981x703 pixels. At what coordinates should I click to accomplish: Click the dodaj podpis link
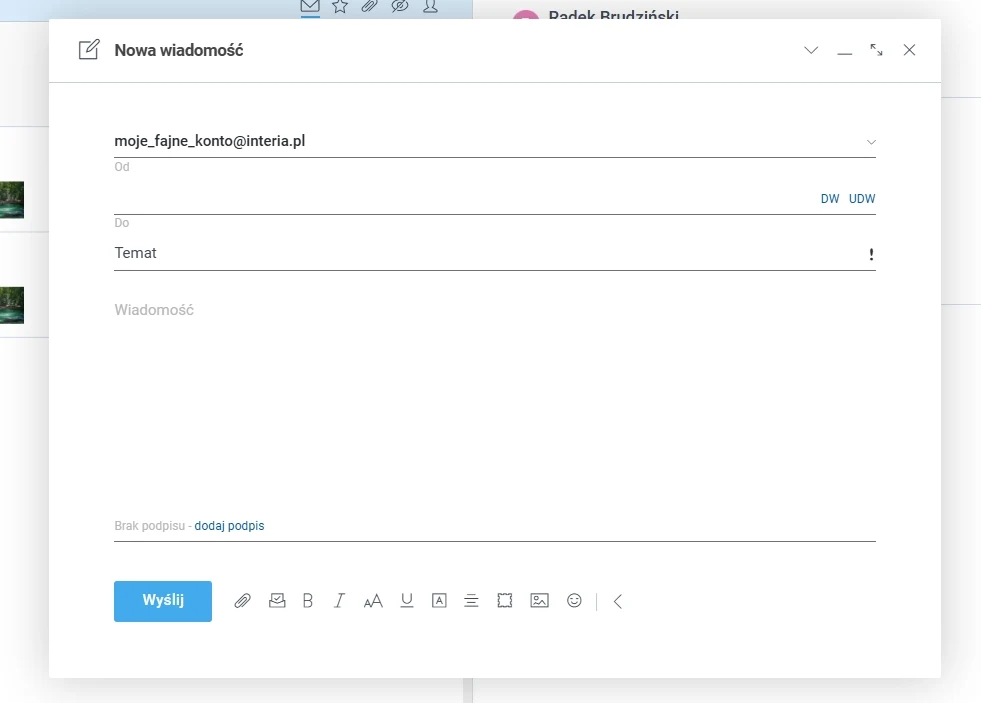click(x=229, y=526)
